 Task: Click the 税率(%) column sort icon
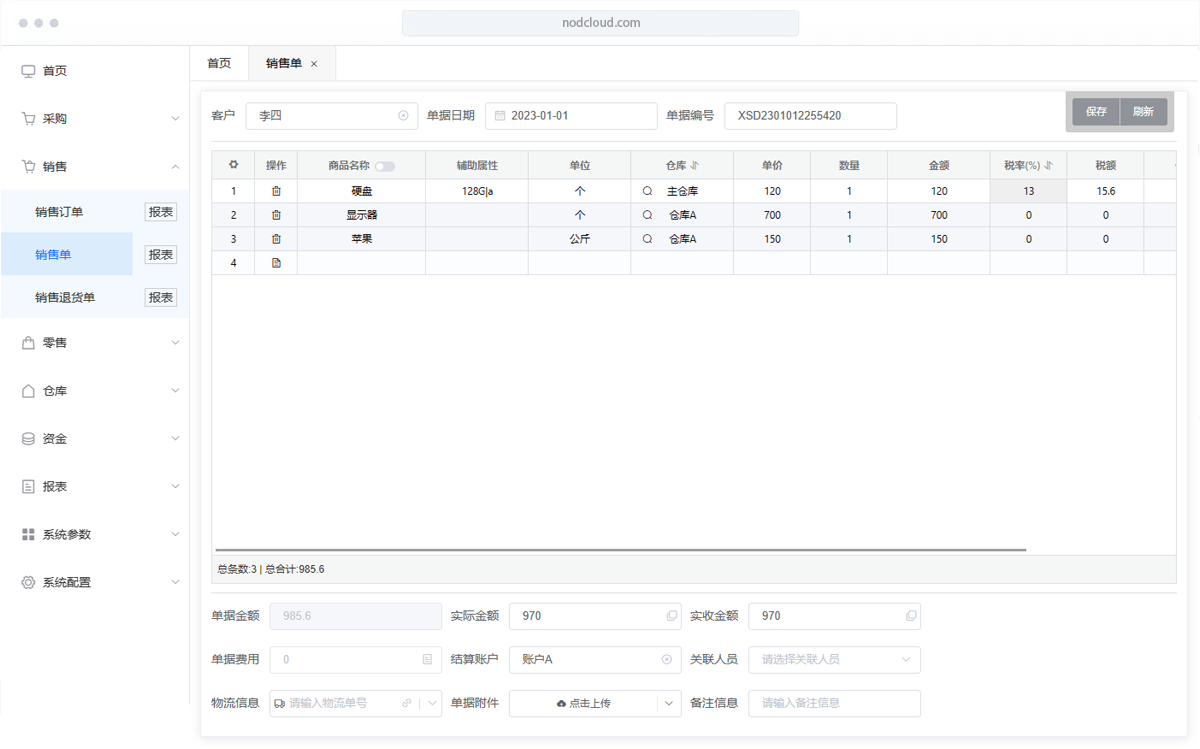(x=1049, y=166)
